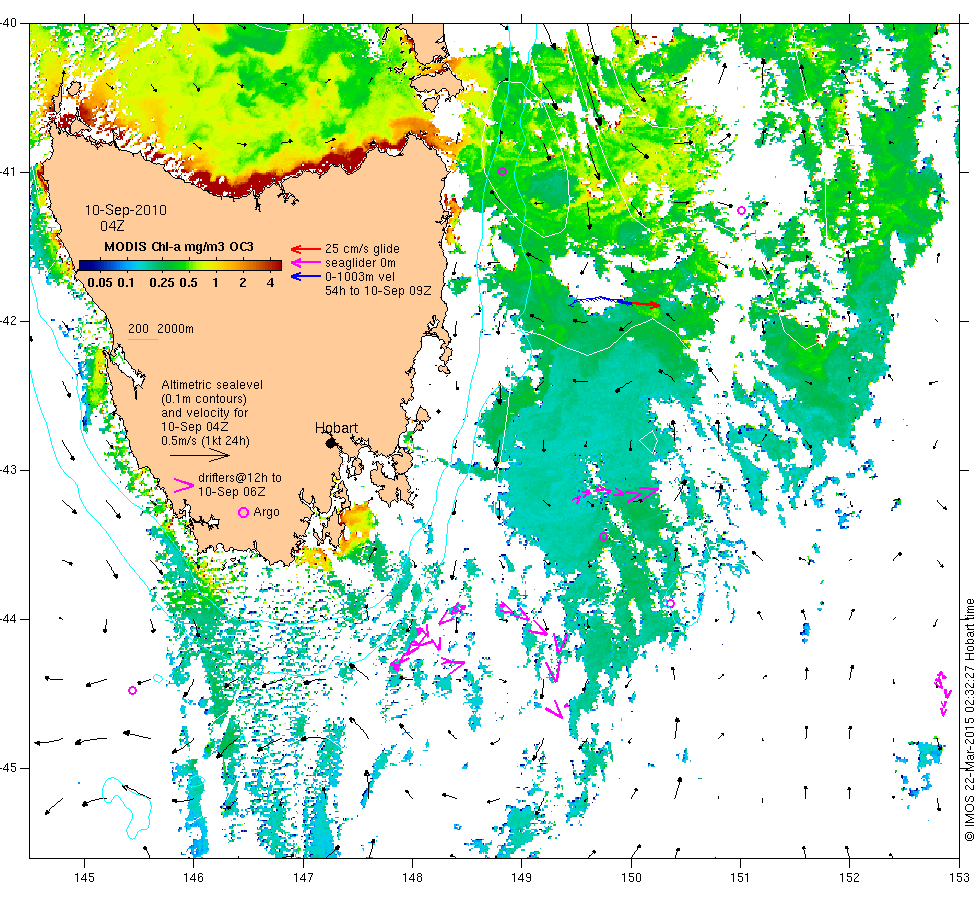Click the Argo float circle near 151E 41.3S
The image size is (980, 900).
click(741, 211)
